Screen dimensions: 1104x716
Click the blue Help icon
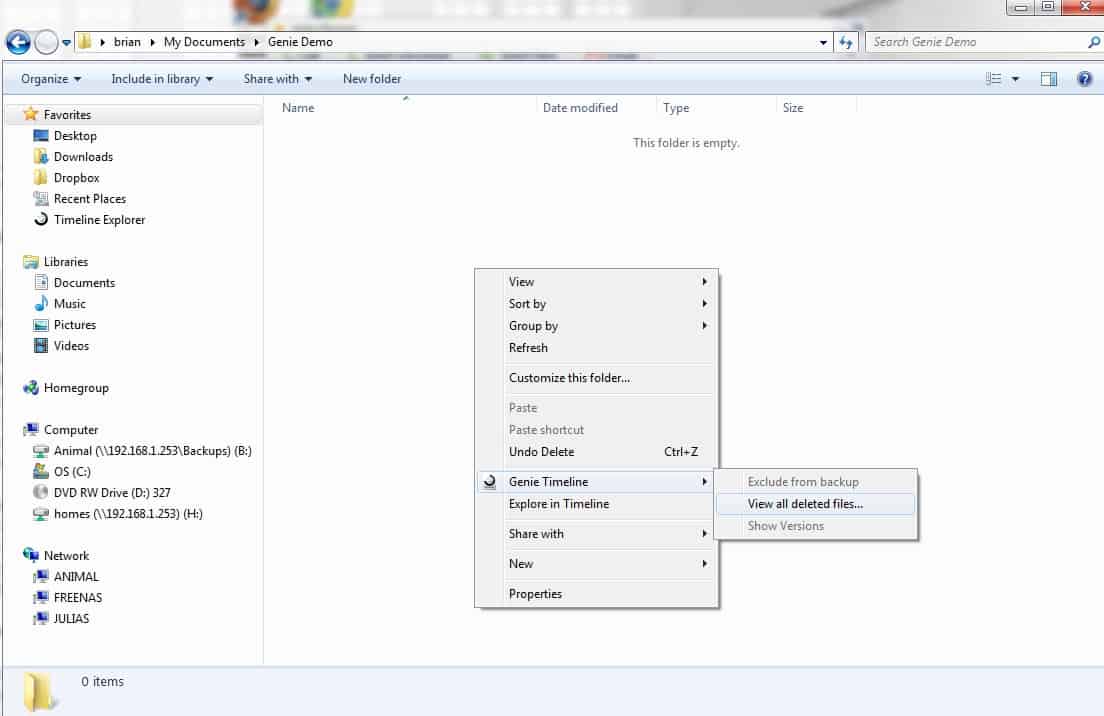pyautogui.click(x=1084, y=79)
